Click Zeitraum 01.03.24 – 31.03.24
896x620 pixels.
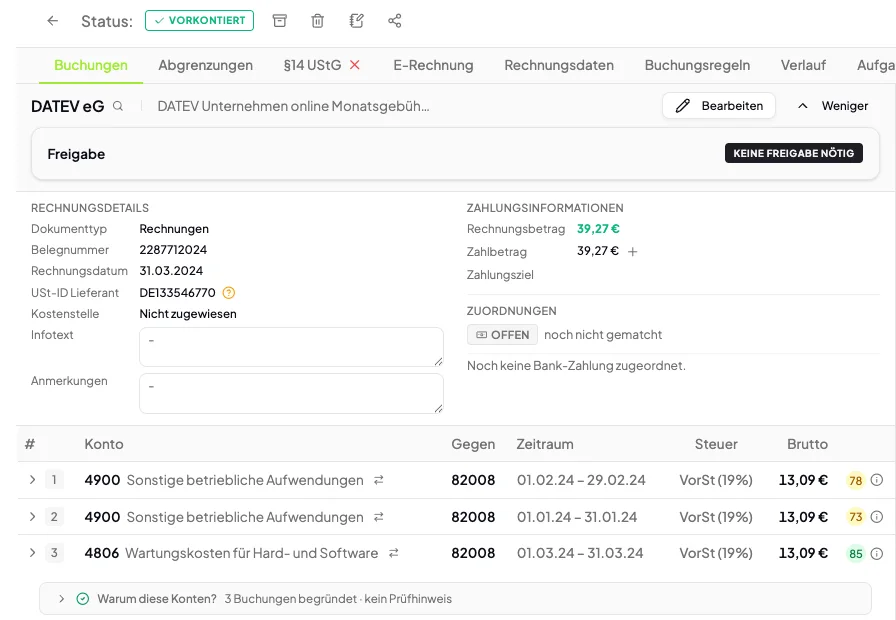coord(580,553)
